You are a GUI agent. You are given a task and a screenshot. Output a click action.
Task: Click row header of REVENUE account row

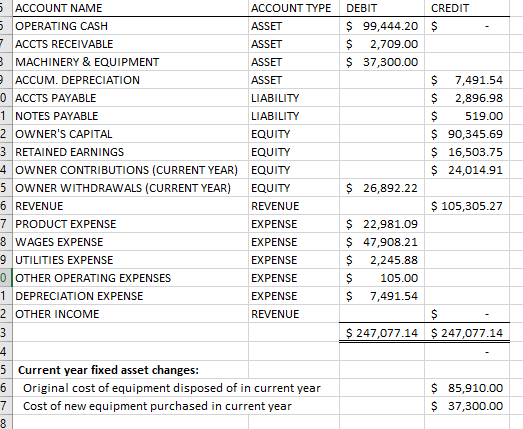[x=6, y=206]
